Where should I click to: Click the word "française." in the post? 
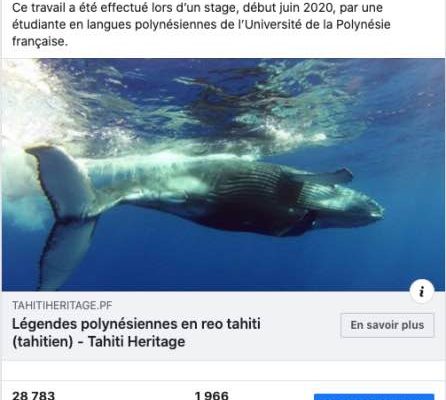click(40, 41)
